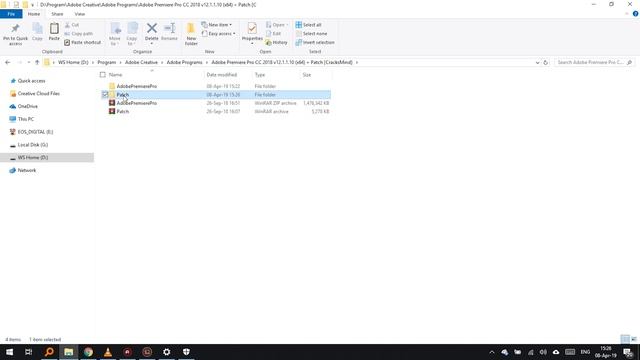Open VLC media player from taskbar
The image size is (640, 360).
[108, 352]
